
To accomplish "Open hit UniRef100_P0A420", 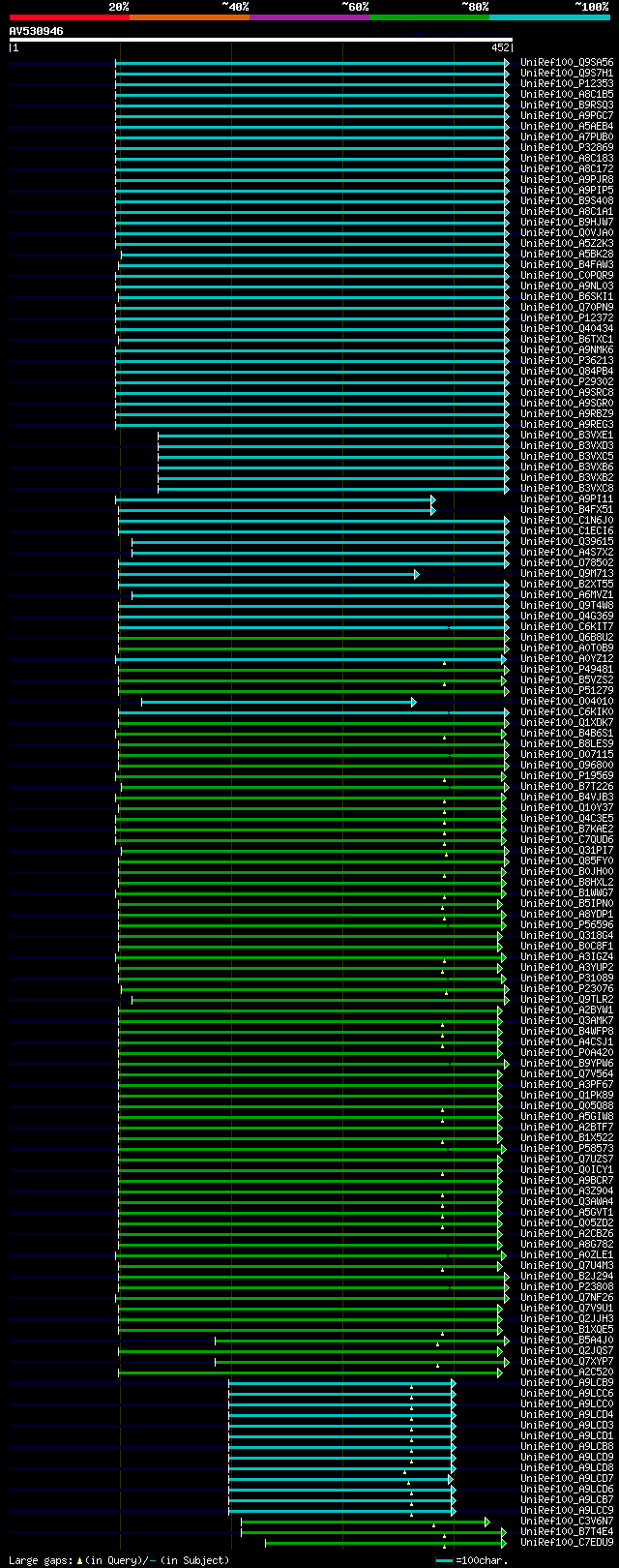I will 567,1052.
